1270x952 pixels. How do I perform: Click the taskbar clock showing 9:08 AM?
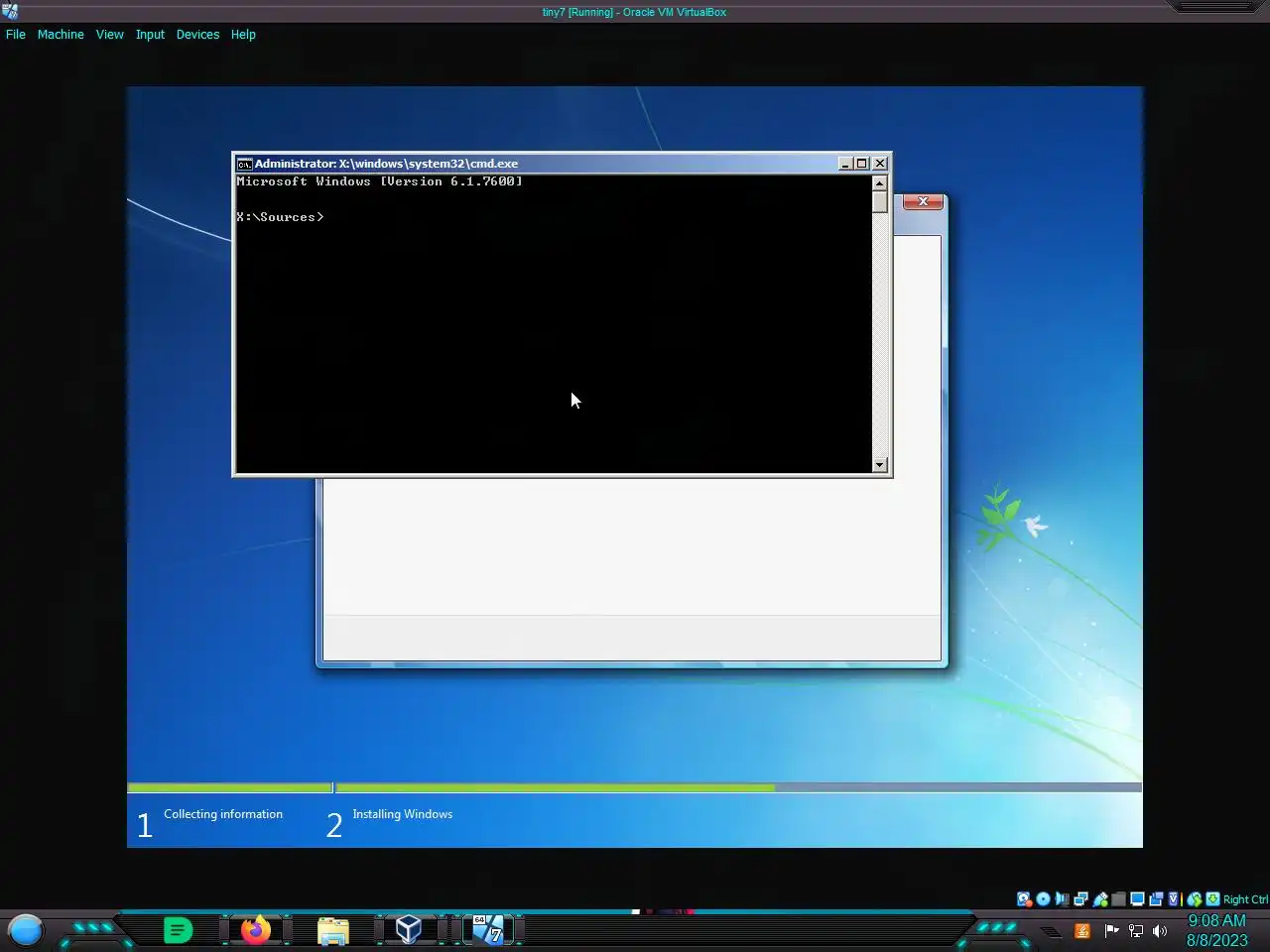[1216, 930]
